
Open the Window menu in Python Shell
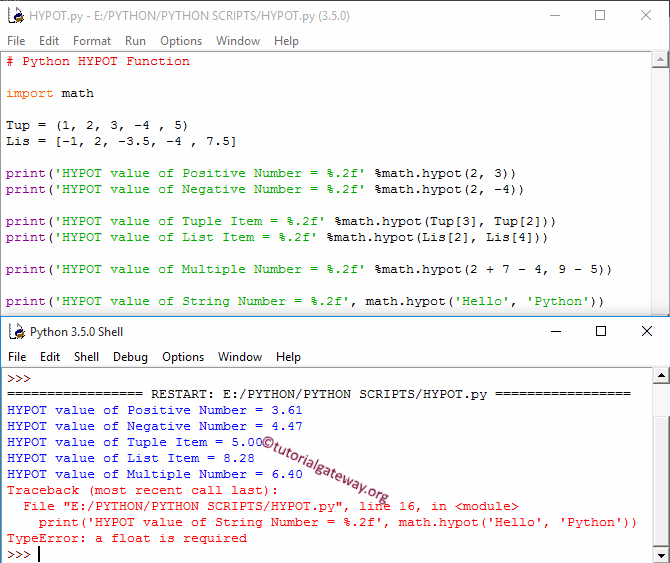[x=240, y=357]
